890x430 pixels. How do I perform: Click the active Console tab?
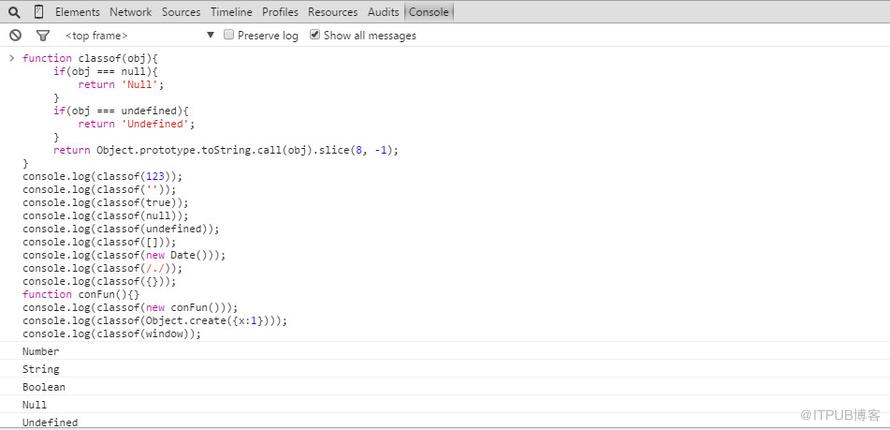point(429,12)
